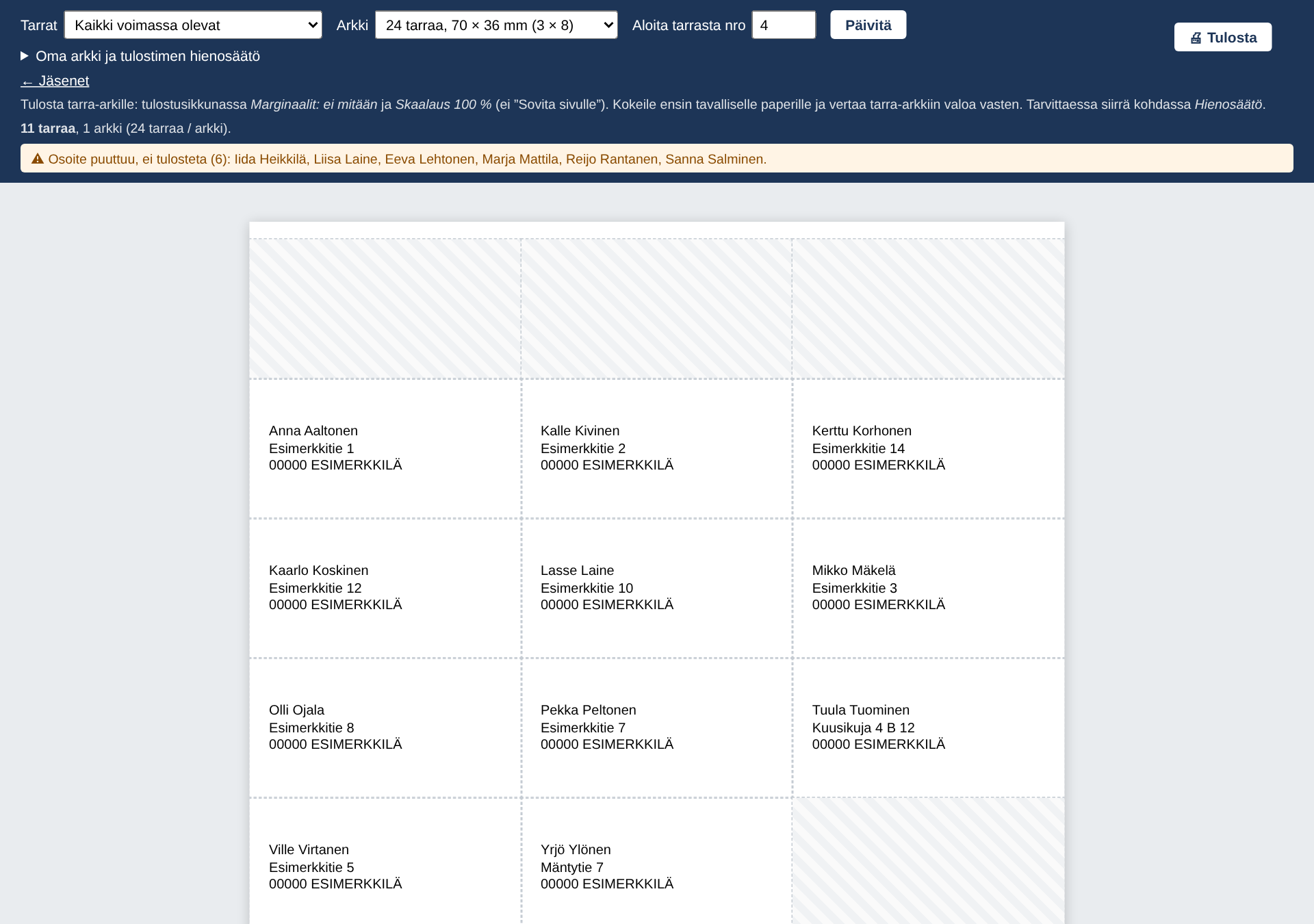Click the Osoite puuttuu warning text
Screen dimensions: 1314x924
407,159
